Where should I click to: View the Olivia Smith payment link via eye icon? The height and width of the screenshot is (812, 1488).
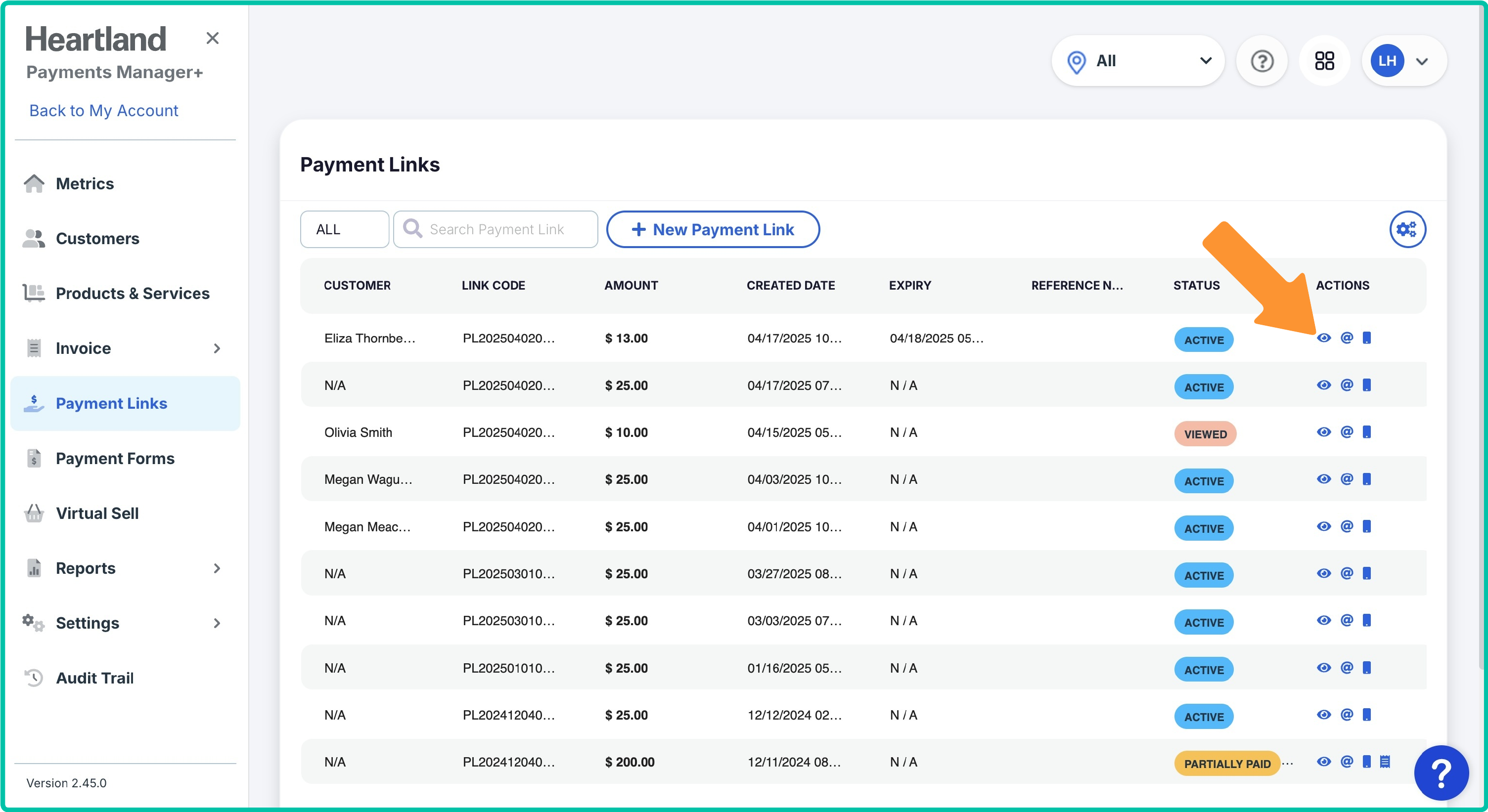[1323, 431]
